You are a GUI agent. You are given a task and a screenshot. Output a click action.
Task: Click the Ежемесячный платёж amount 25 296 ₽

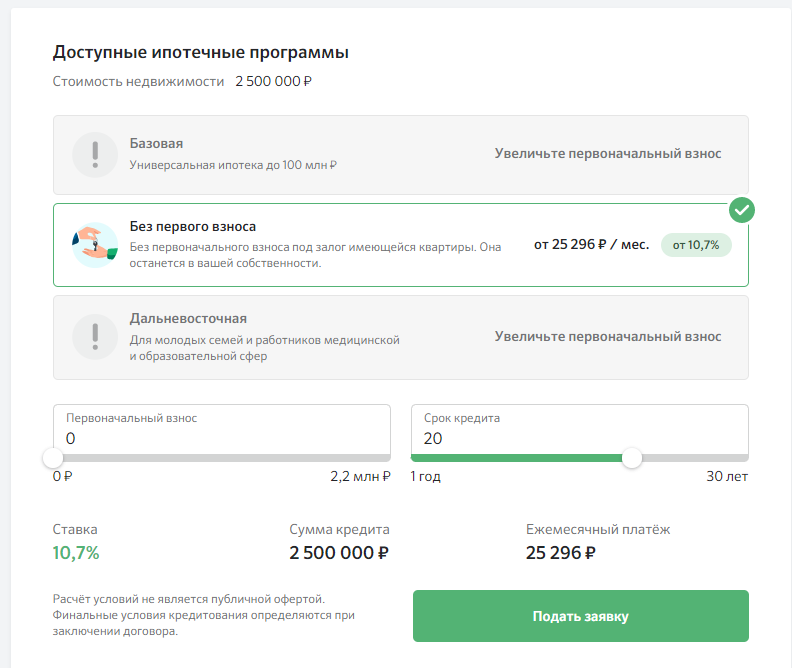pyautogui.click(x=561, y=553)
